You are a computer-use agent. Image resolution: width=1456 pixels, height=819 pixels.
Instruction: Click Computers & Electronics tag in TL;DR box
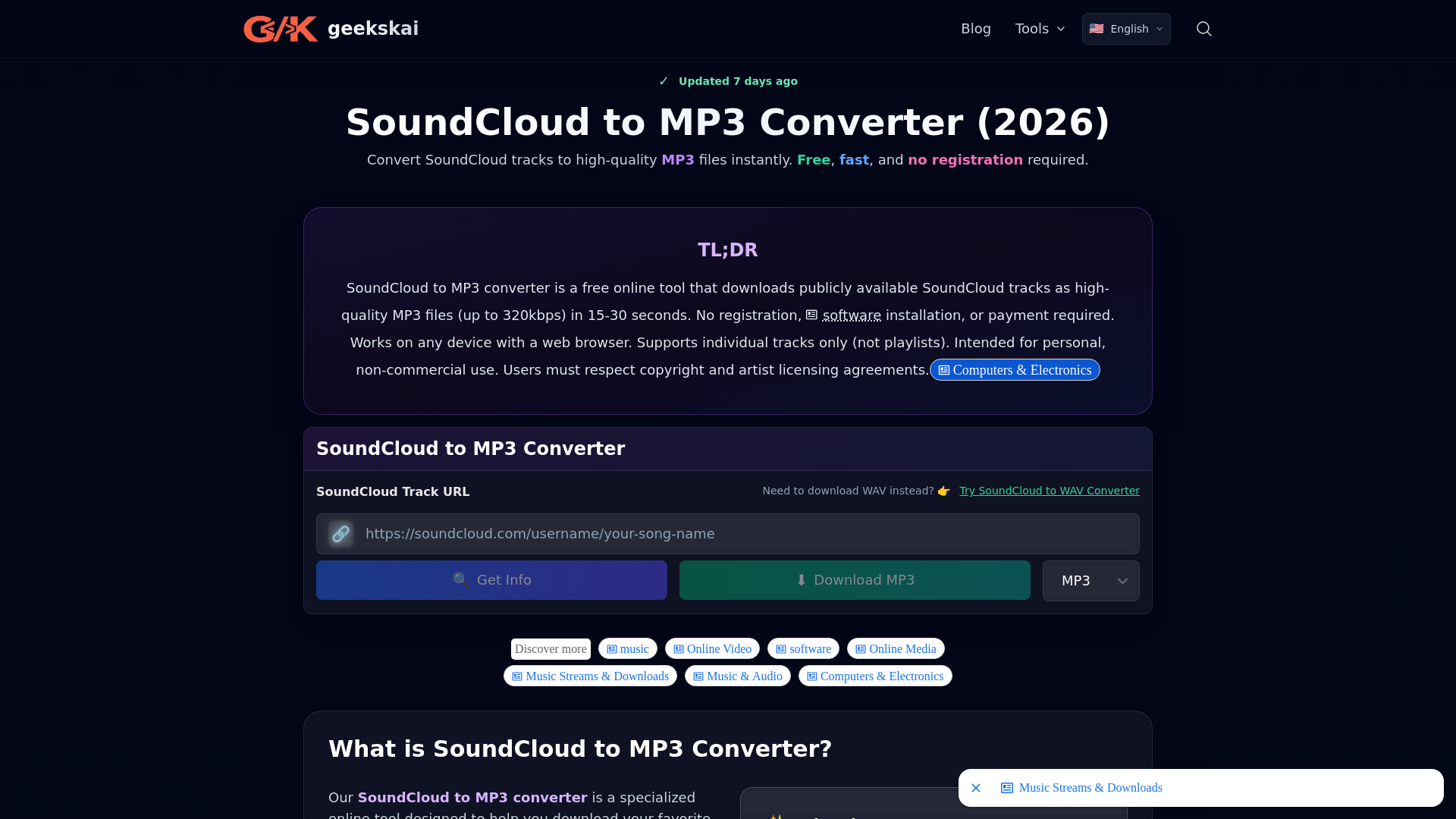point(1015,370)
